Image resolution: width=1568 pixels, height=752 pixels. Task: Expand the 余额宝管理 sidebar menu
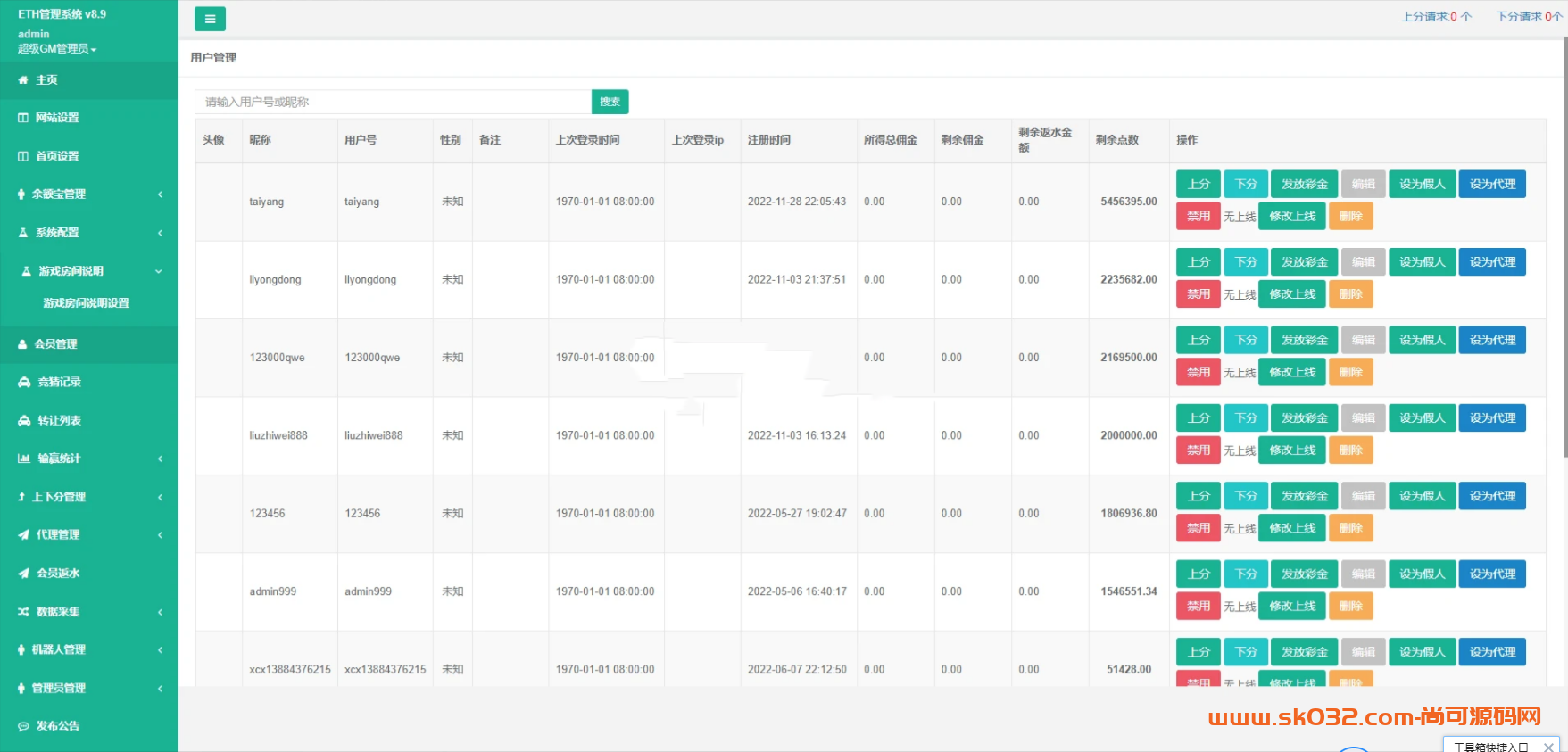pos(89,194)
